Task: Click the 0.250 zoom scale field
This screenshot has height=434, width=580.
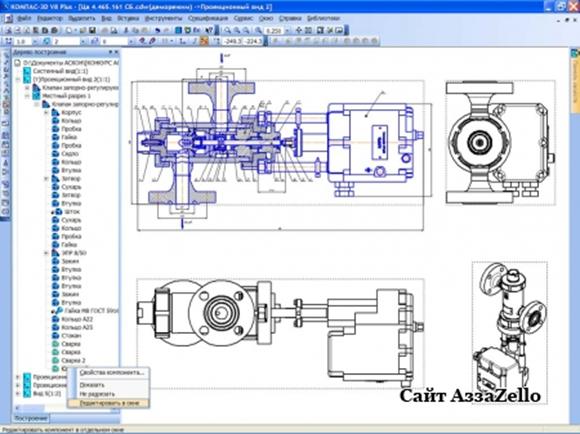Action: click(274, 30)
